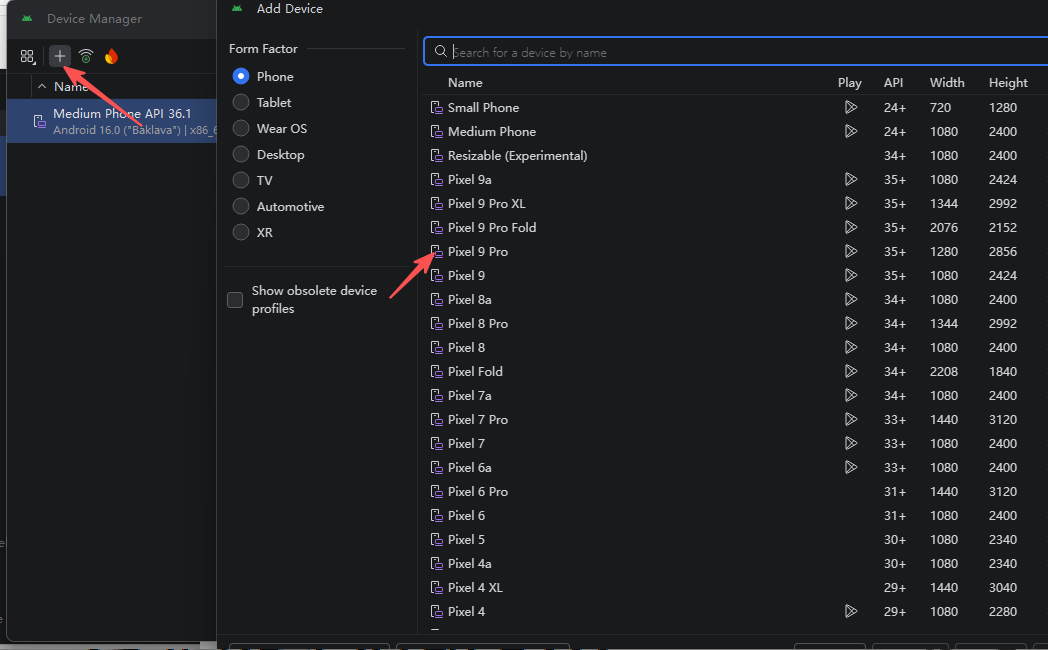Click the Add Device window title
Screen dimensions: 1048x650
[289, 9]
